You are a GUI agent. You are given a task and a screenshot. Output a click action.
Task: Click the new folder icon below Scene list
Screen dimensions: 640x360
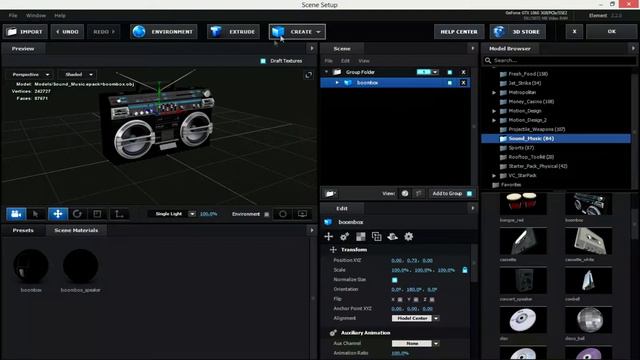[x=330, y=193]
